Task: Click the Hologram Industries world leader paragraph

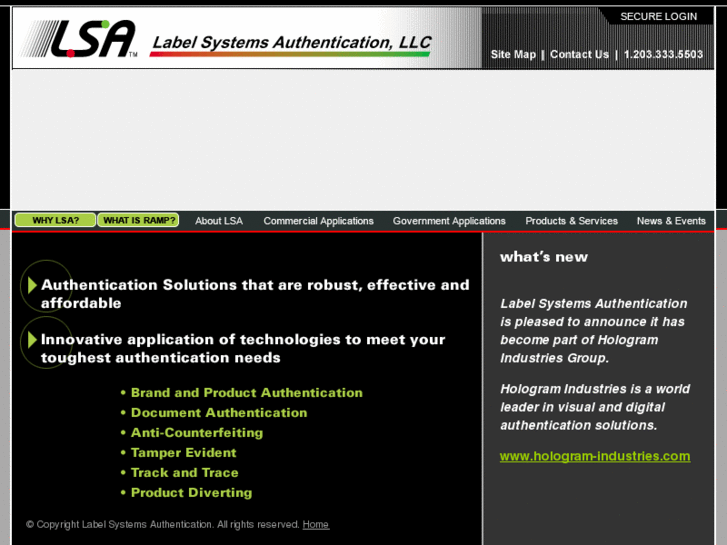Action: point(595,407)
